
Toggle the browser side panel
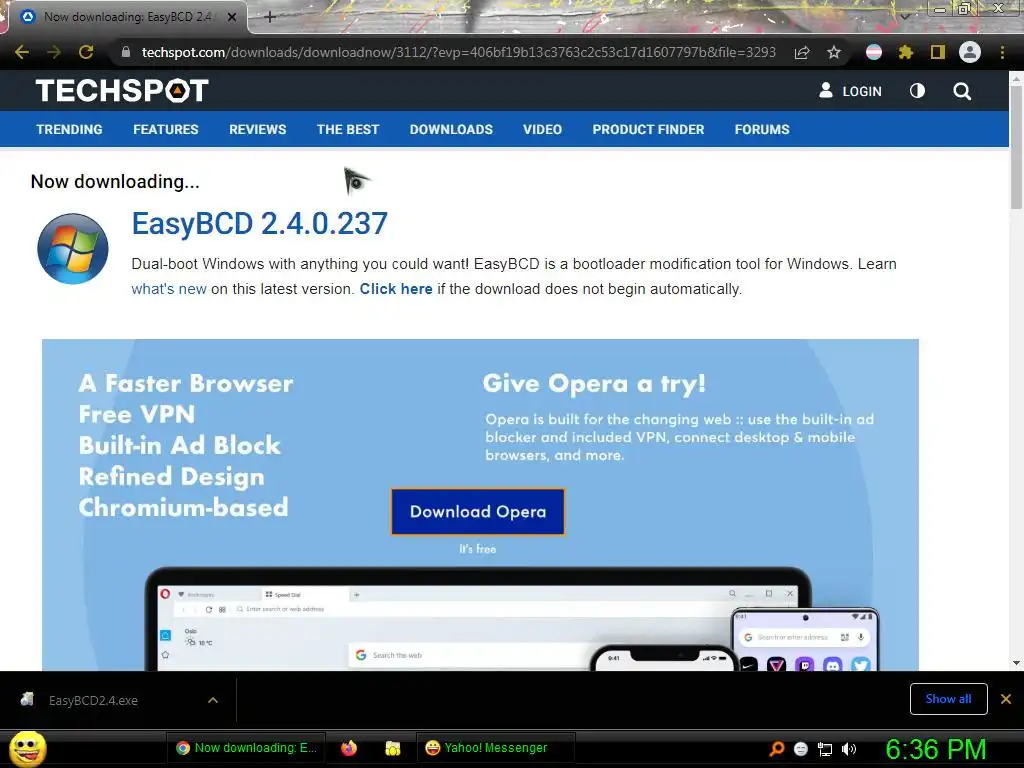click(937, 52)
